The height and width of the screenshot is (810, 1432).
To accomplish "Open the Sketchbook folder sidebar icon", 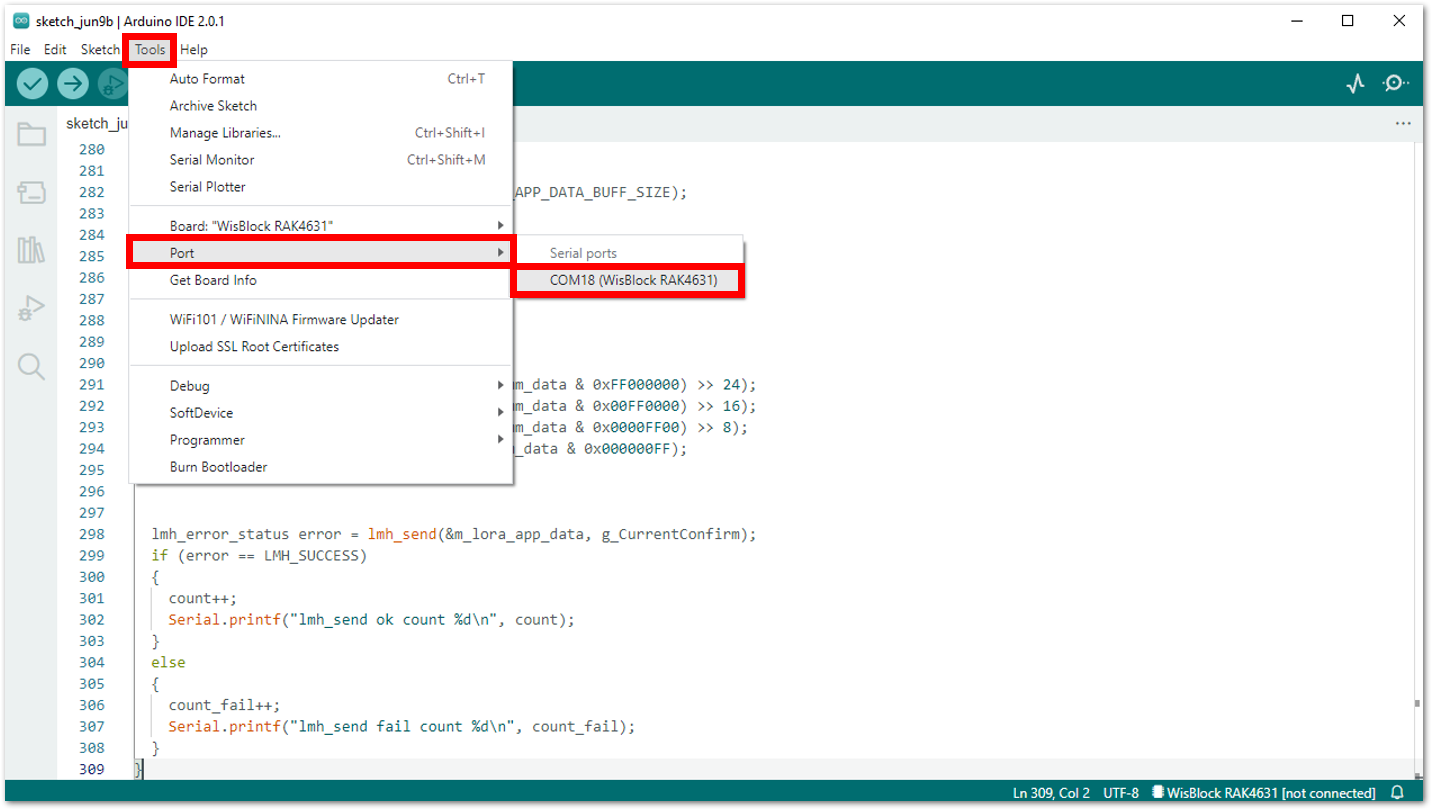I will tap(32, 134).
